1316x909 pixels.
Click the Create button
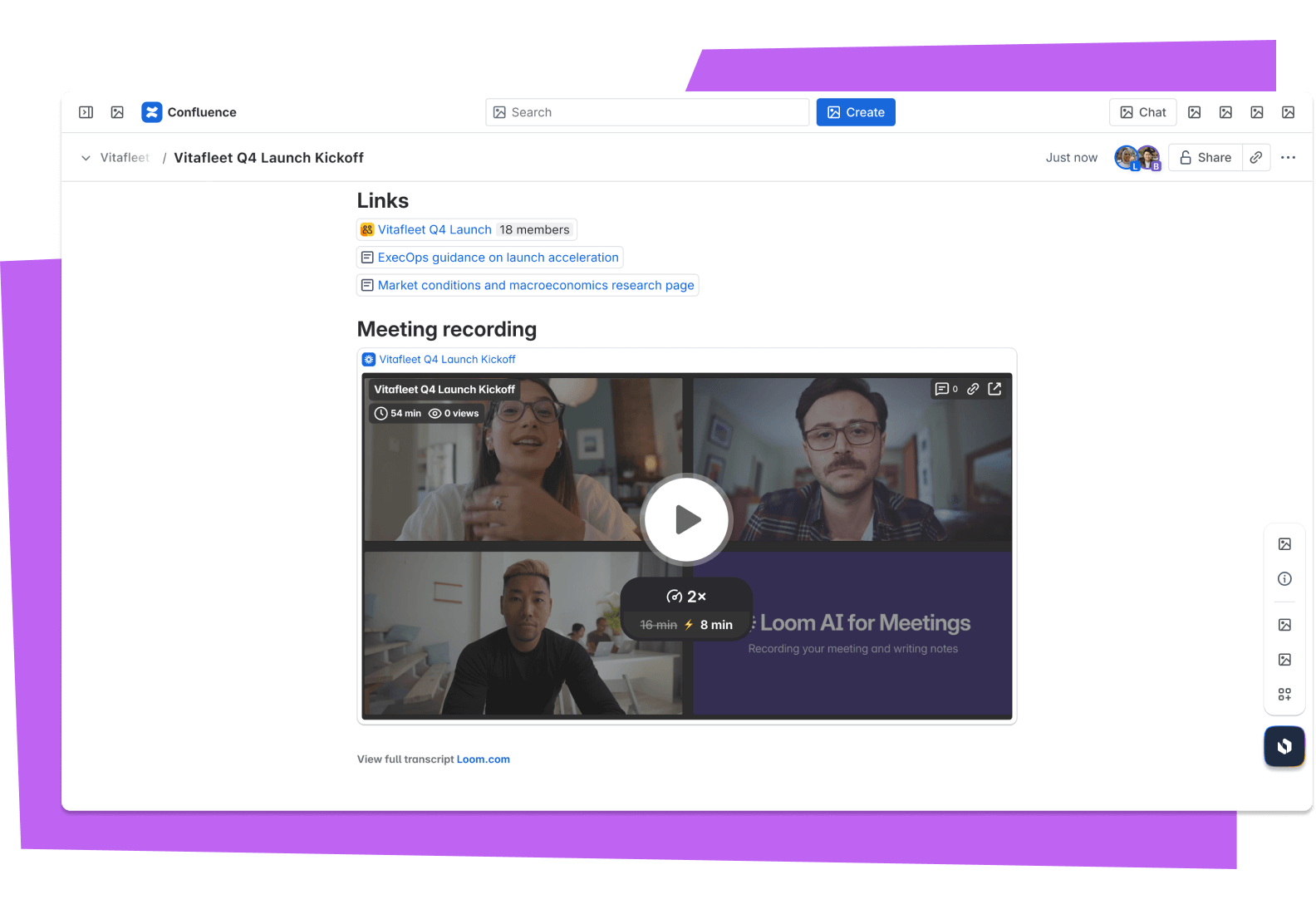point(855,112)
